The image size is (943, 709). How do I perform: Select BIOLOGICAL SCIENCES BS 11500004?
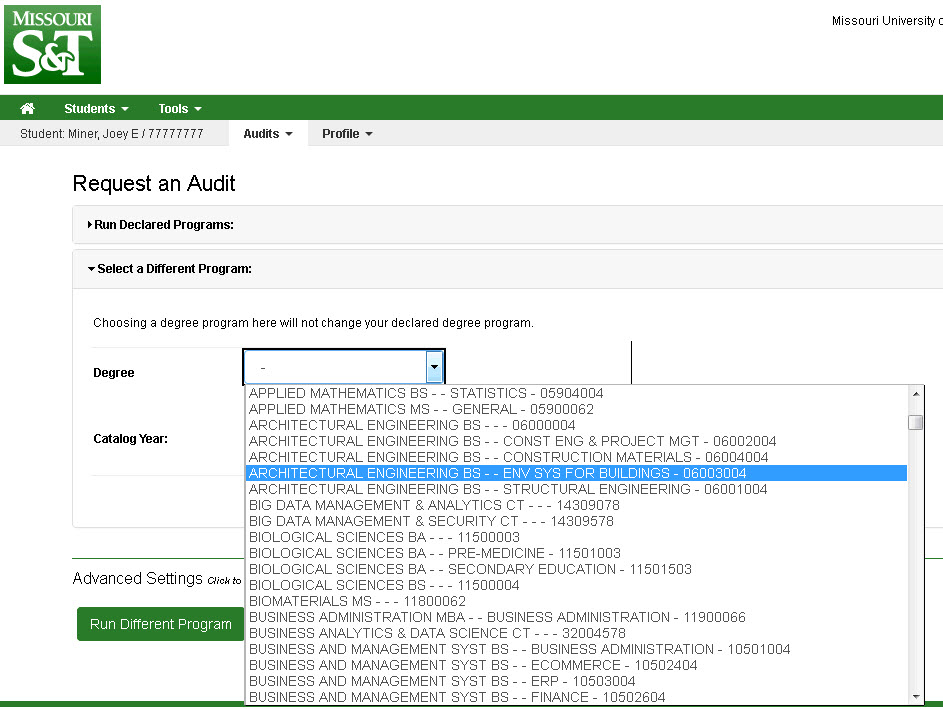[x=576, y=585]
